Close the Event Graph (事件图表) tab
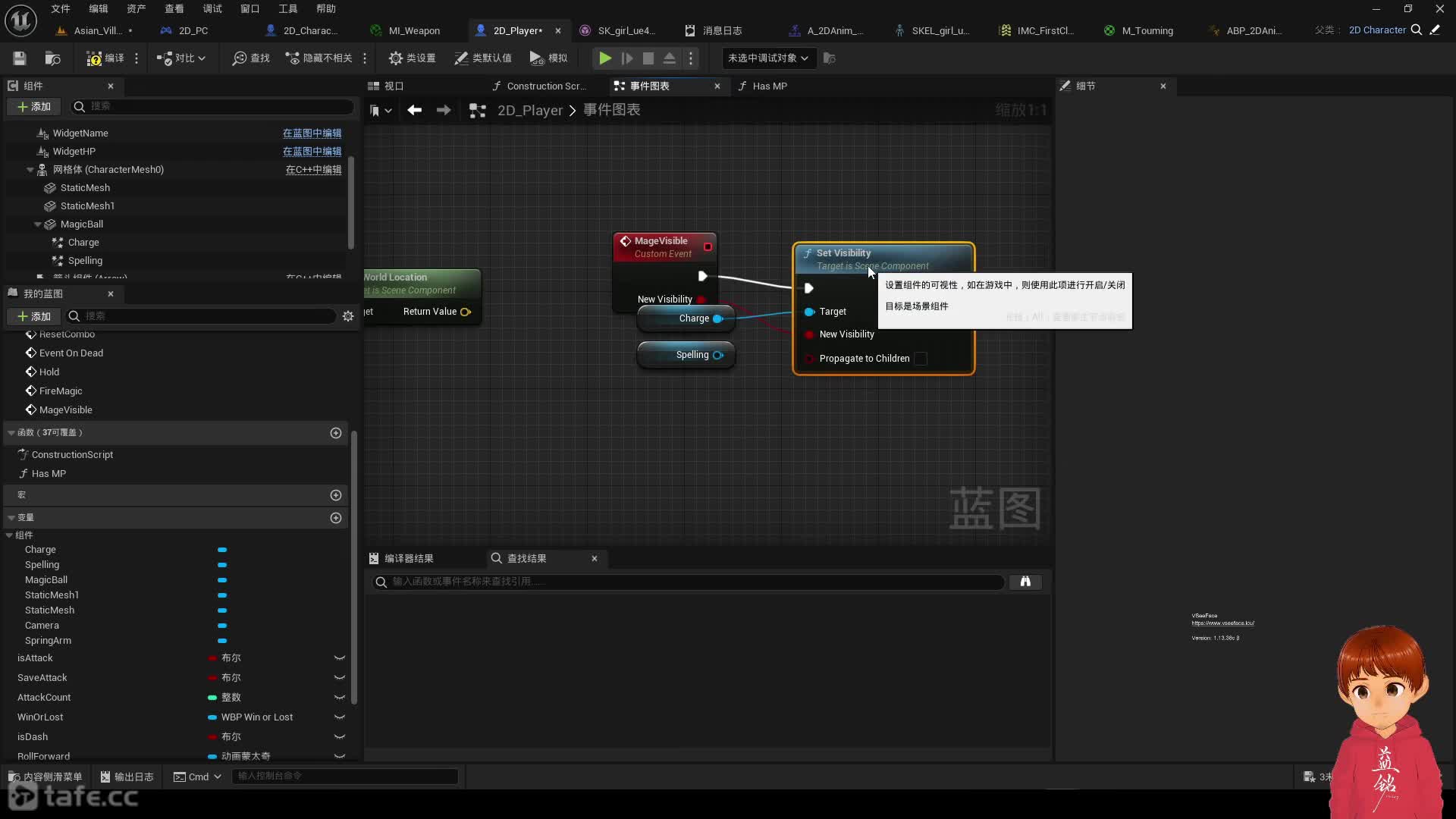The image size is (1456, 819). click(x=717, y=86)
